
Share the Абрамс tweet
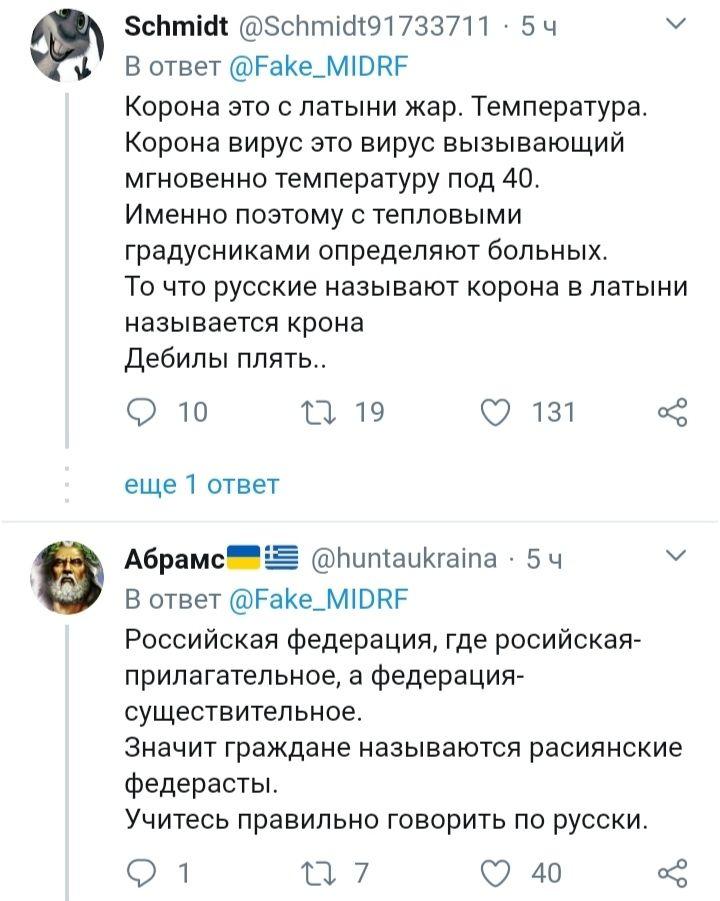click(673, 872)
